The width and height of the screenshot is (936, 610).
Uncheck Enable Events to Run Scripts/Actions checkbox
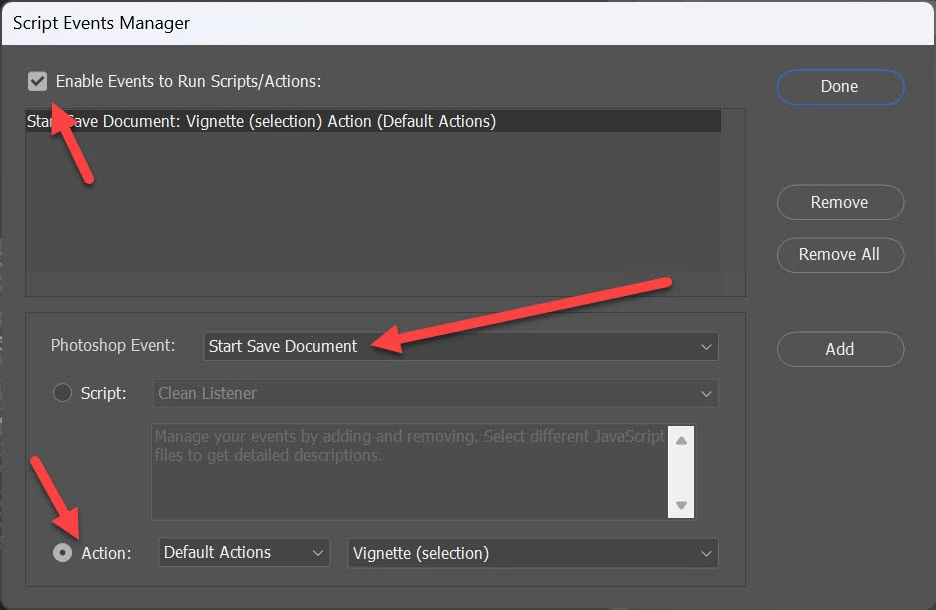coord(37,81)
